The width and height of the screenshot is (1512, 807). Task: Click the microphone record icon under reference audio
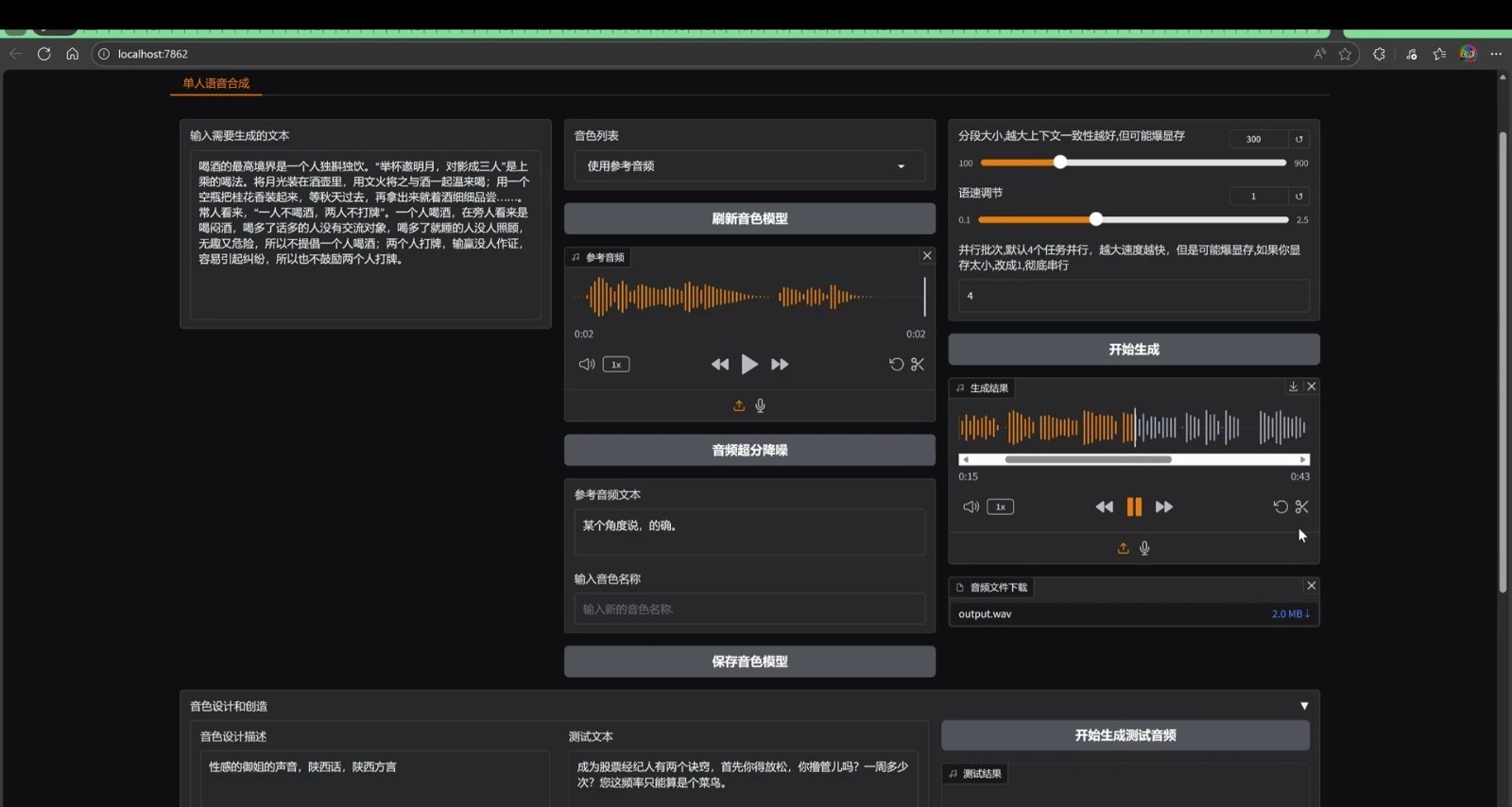(x=761, y=405)
